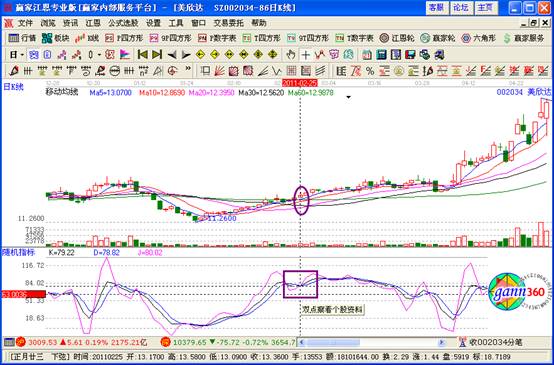Select the three parallel lines tool
The image size is (554, 365).
pyautogui.click(x=320, y=71)
